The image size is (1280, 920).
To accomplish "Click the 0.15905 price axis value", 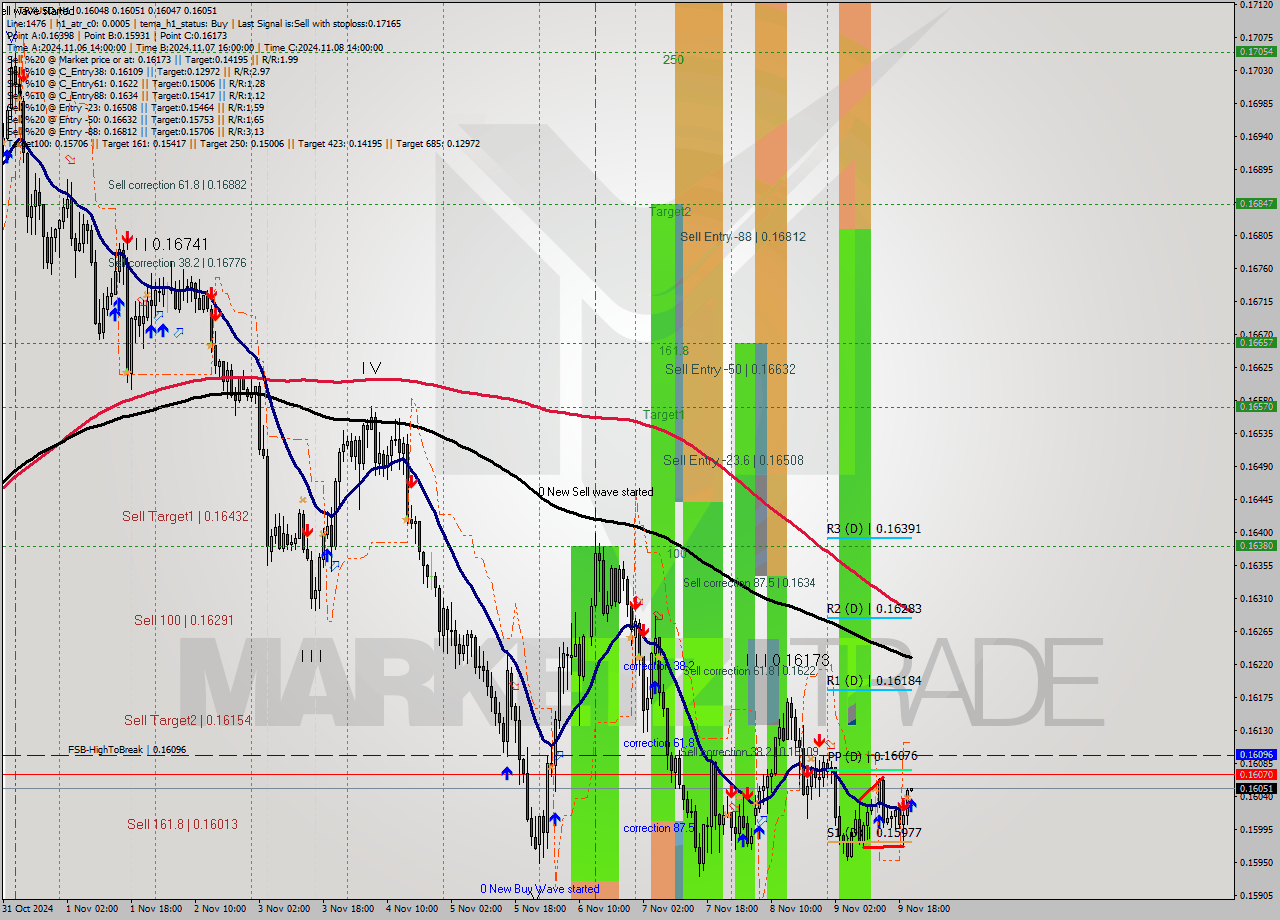I will coord(1255,895).
